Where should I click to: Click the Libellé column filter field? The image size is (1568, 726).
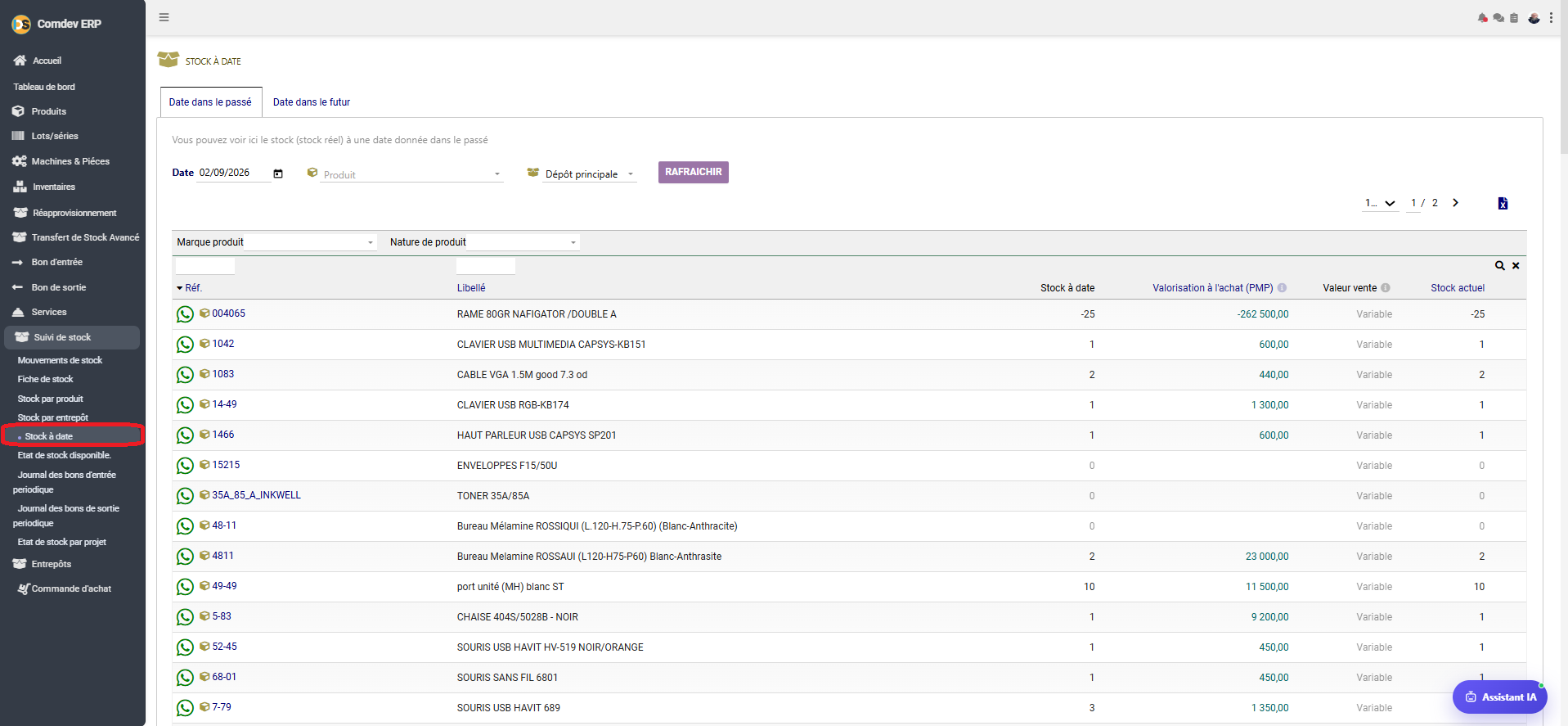486,266
